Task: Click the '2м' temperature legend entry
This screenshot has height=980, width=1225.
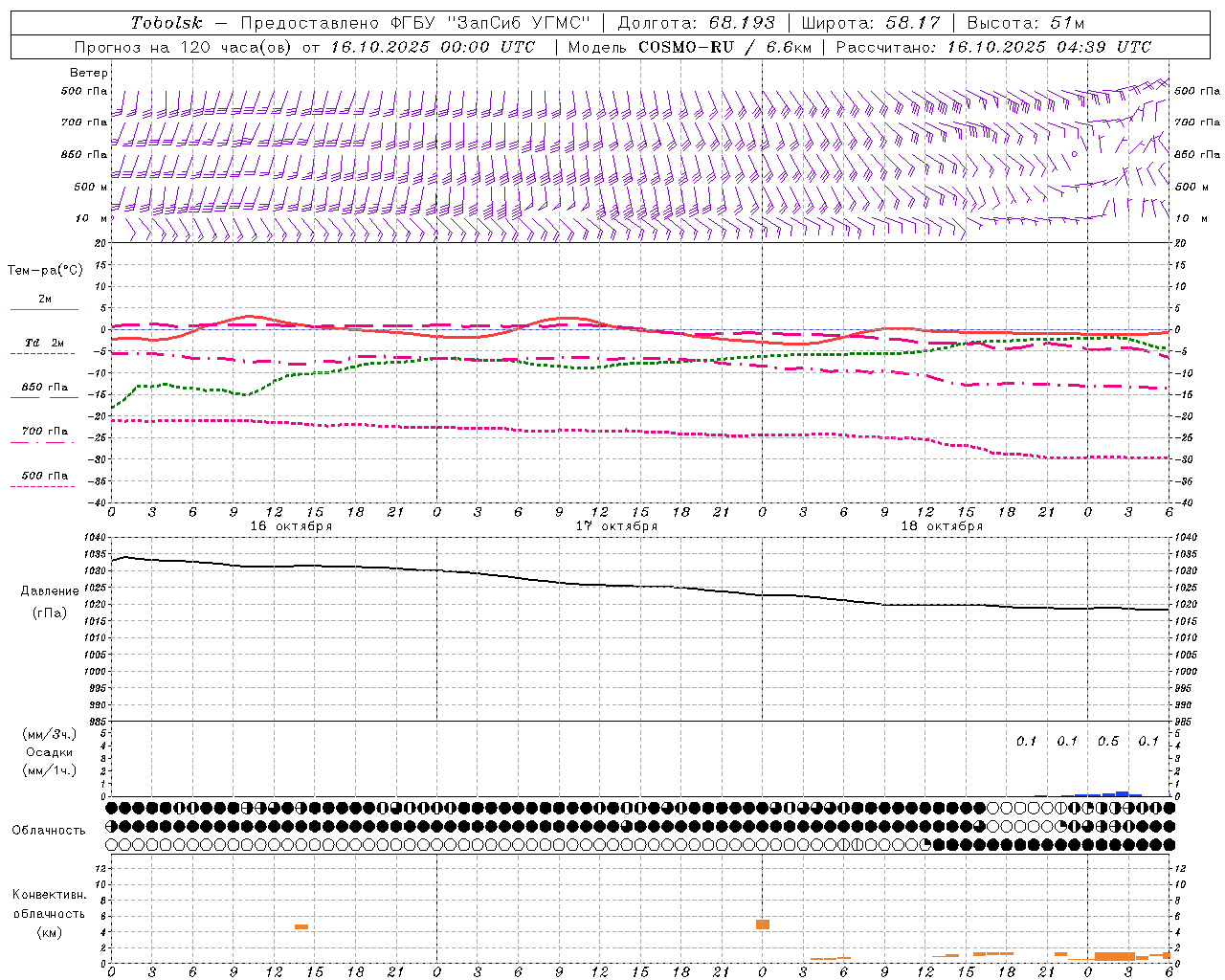Action: [x=45, y=299]
